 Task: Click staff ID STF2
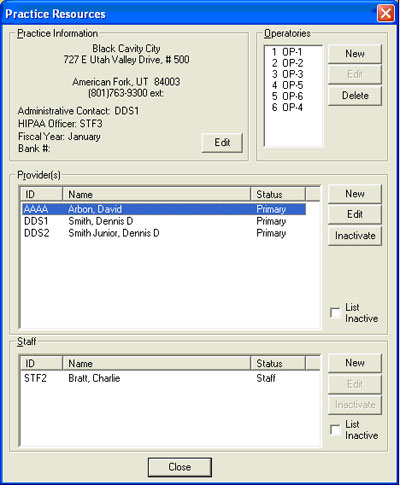(x=35, y=378)
